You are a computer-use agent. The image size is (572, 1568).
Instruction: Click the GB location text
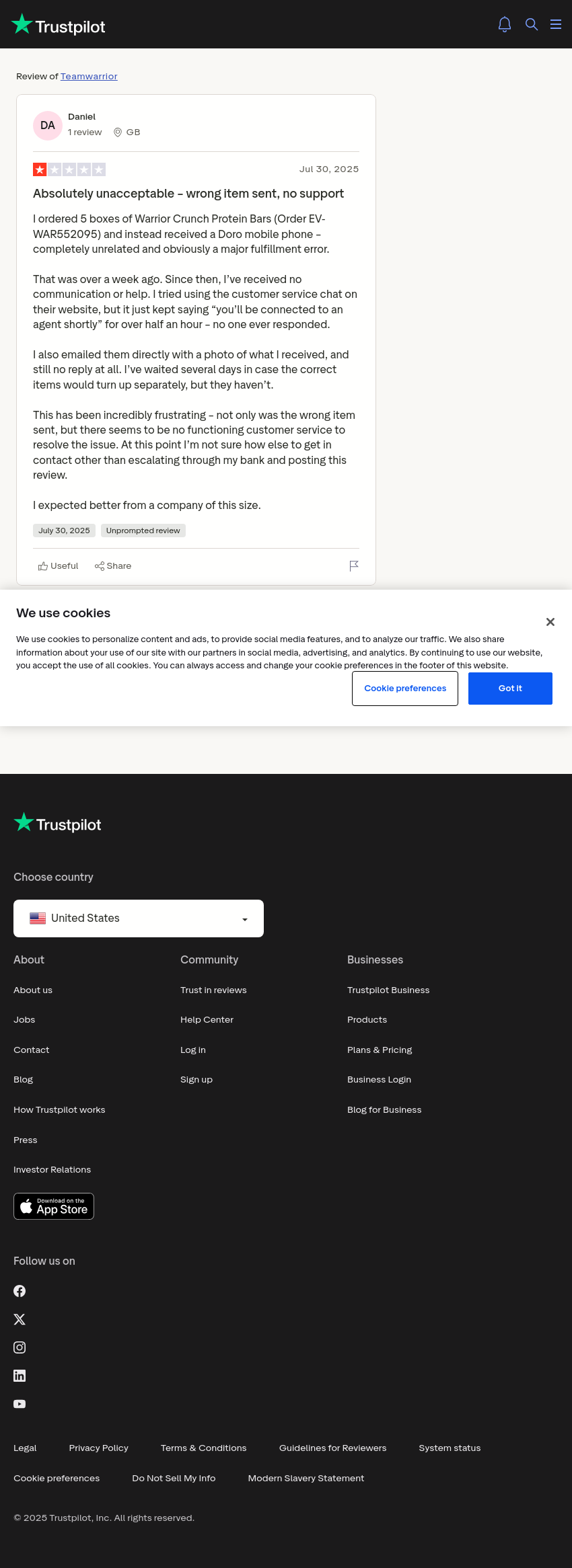click(x=133, y=132)
